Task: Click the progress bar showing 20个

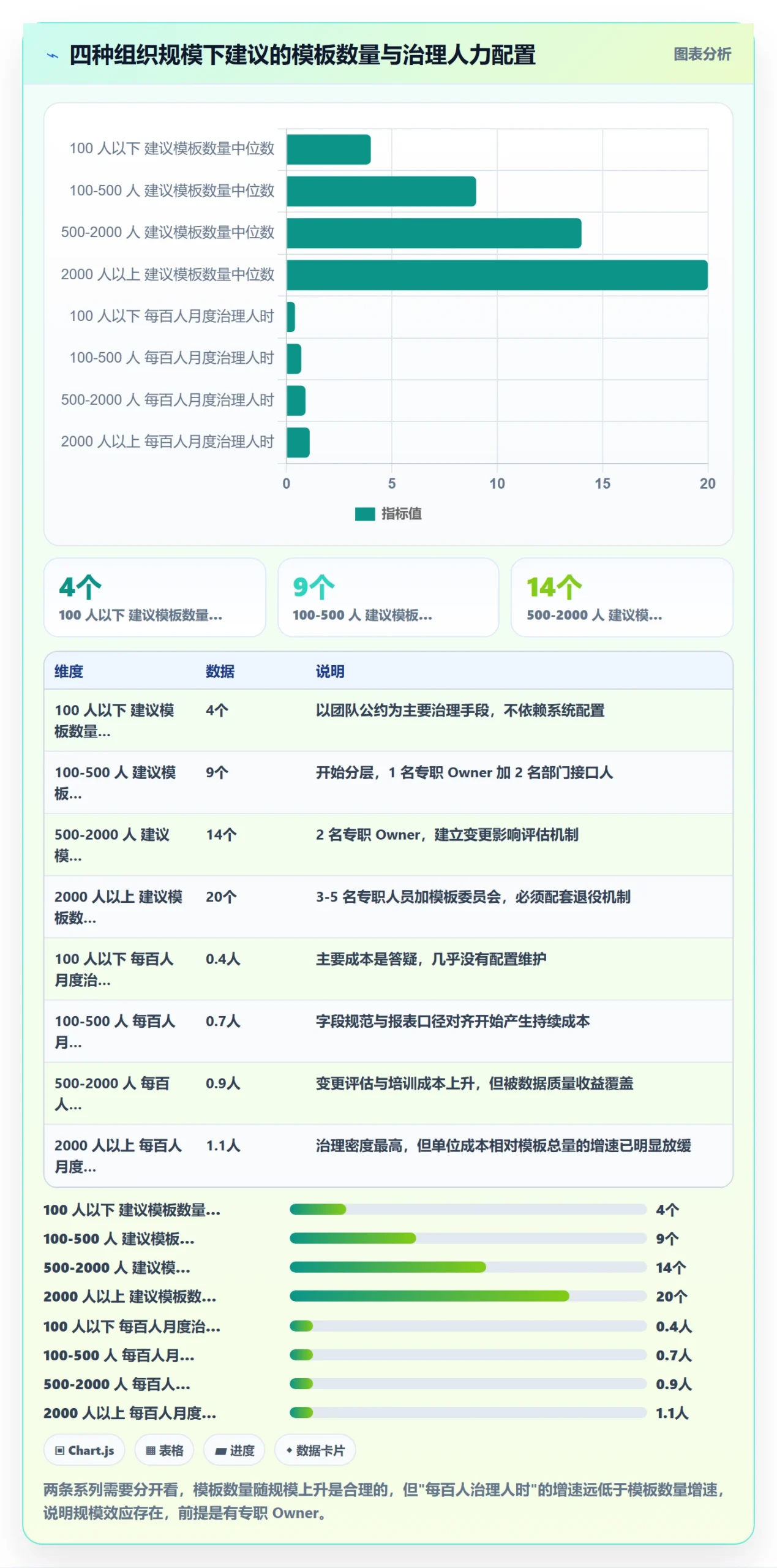Action: click(x=468, y=1295)
